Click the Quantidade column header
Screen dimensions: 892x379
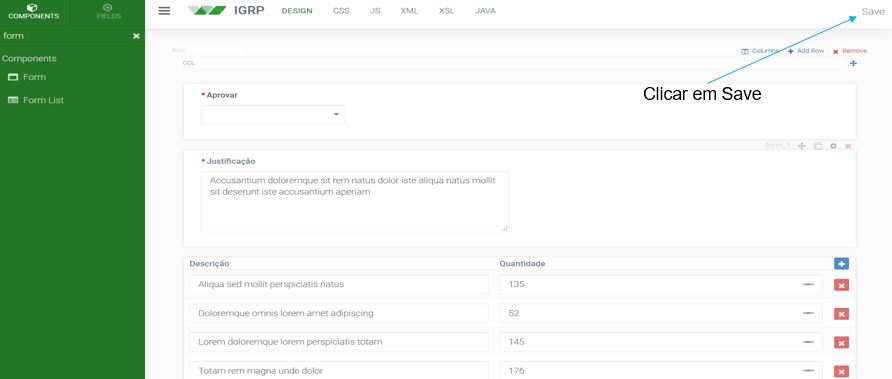tap(522, 263)
